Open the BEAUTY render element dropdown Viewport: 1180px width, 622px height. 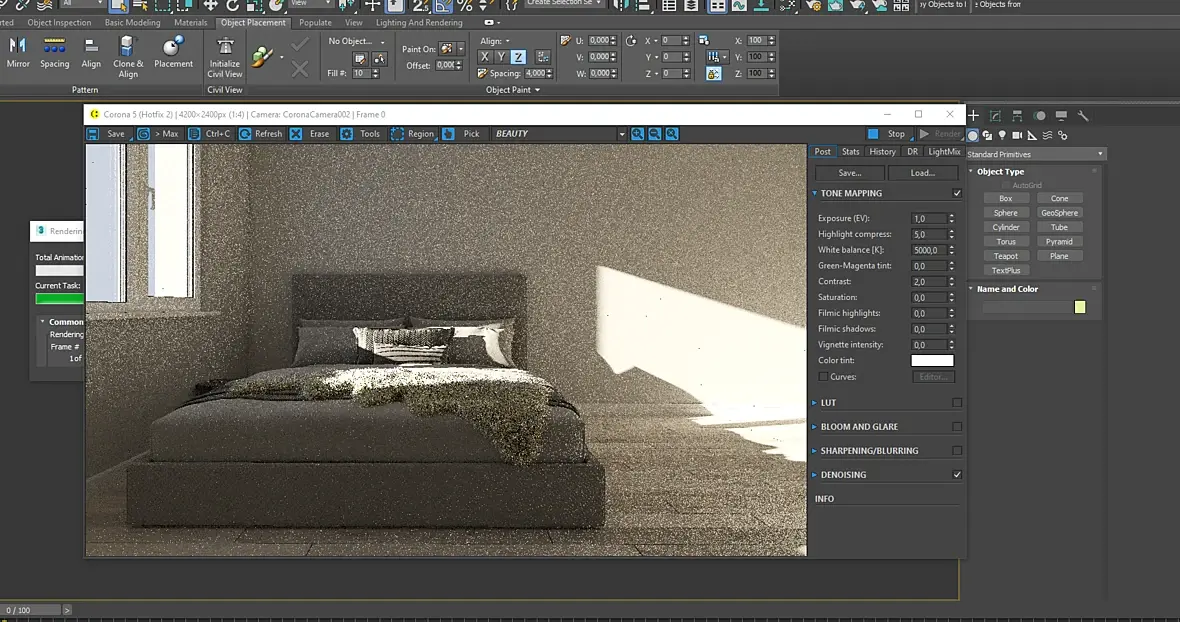pyautogui.click(x=621, y=134)
